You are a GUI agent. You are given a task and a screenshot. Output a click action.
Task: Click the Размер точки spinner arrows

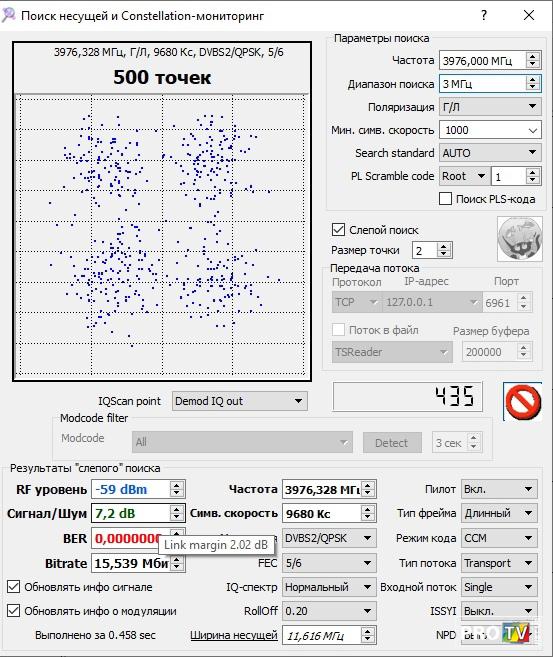444,251
